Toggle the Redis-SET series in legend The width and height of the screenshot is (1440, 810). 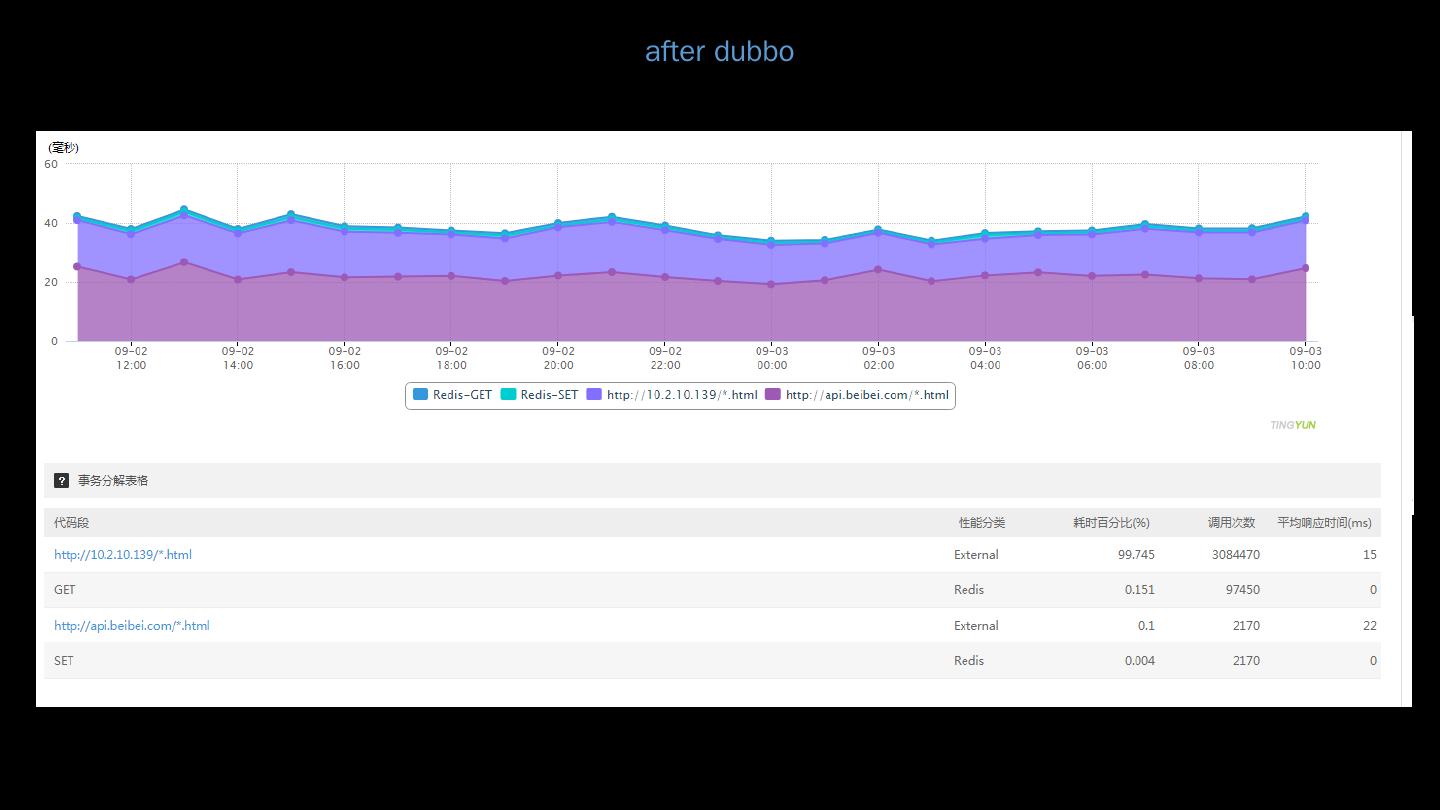[x=539, y=395]
